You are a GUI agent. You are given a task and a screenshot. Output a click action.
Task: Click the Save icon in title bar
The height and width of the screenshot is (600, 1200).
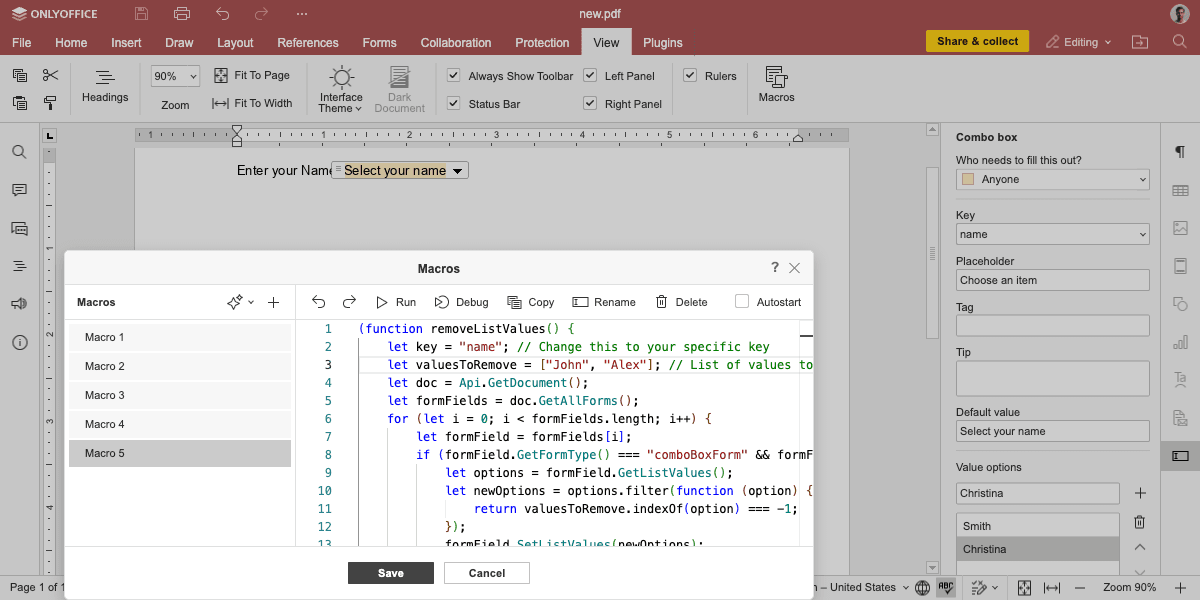(141, 14)
